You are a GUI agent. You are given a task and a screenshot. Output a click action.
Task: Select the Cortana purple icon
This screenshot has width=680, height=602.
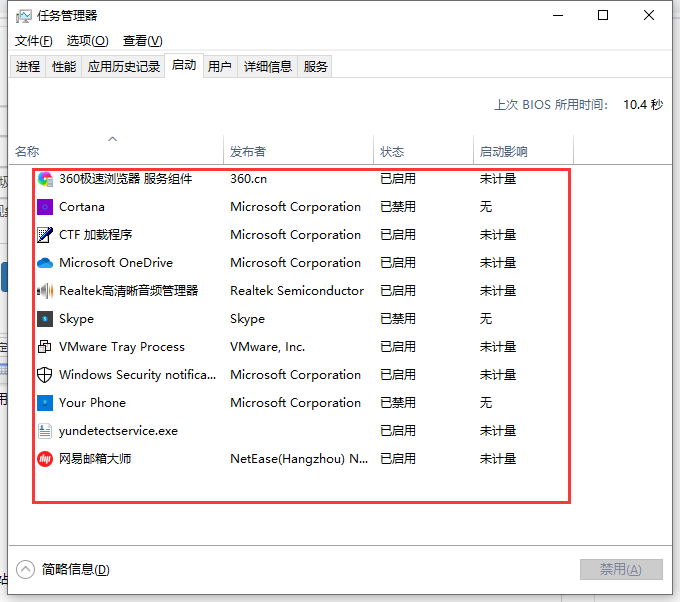point(45,207)
